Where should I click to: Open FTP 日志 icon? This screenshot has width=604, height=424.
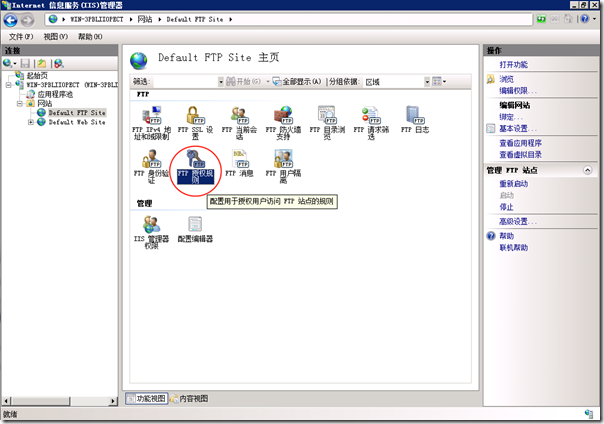(415, 119)
